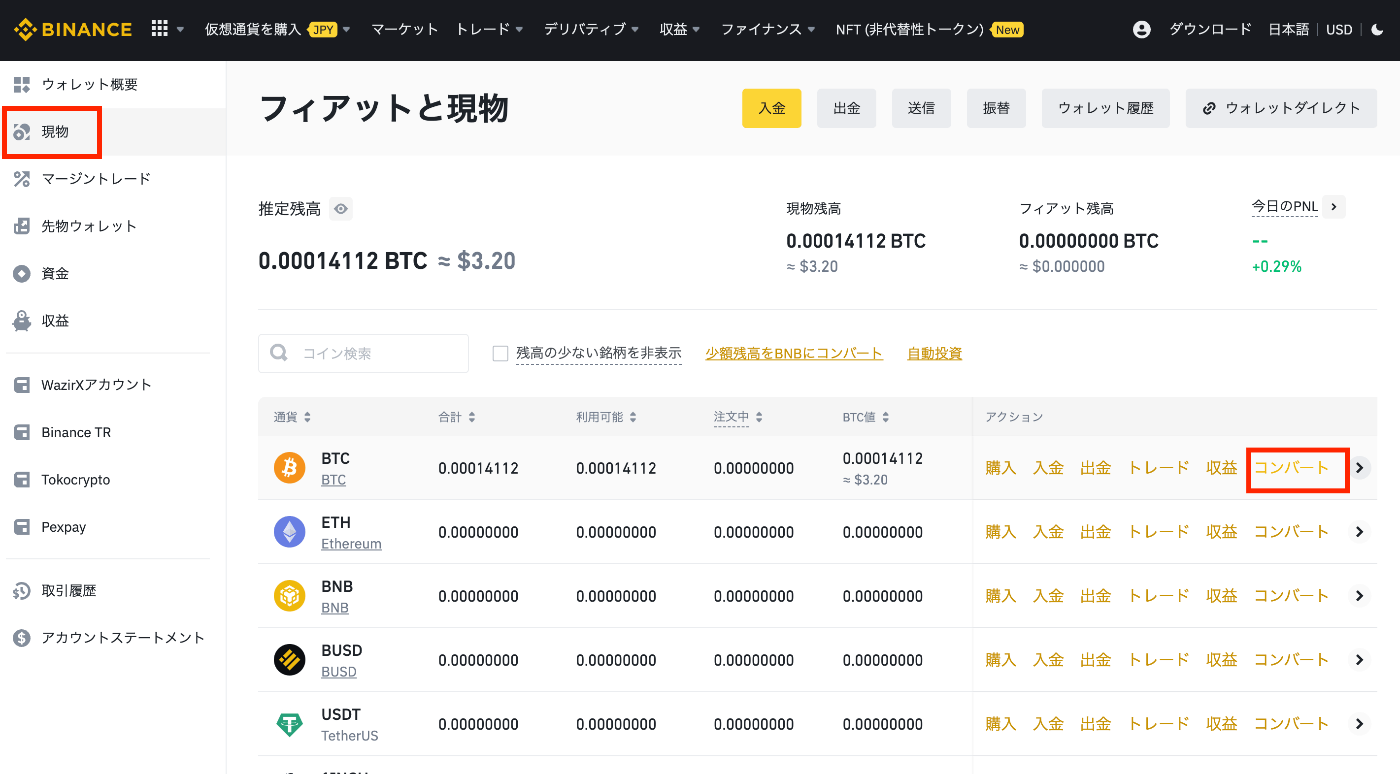Click 出金 in the USDT row
This screenshot has height=774, width=1400.
(x=1095, y=724)
